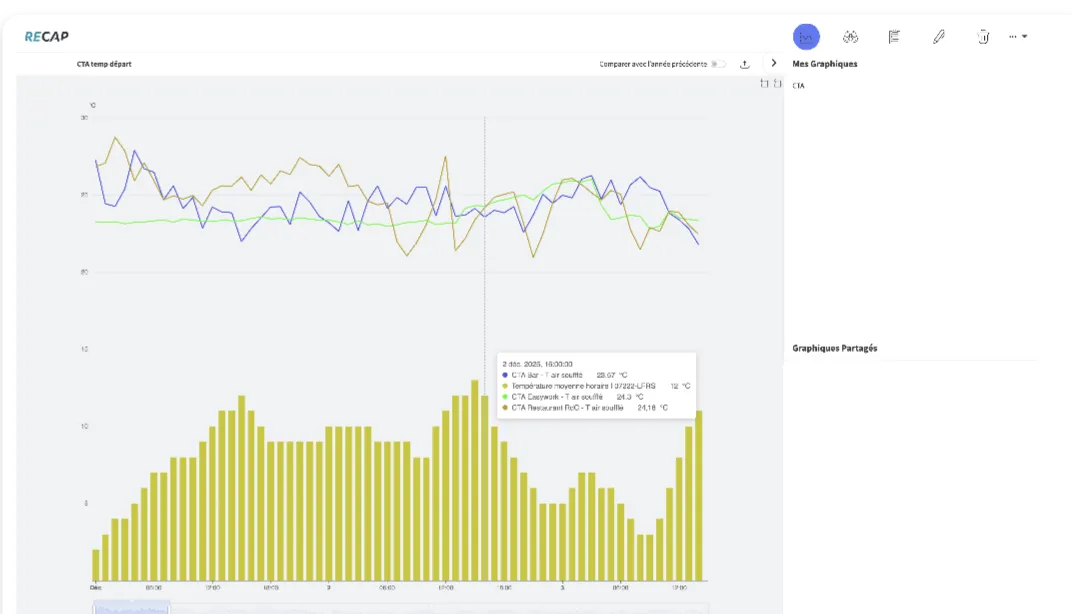This screenshot has width=1072, height=614.
Task: Toggle 'Comparer avec l'année précédente' switch
Action: 718,64
